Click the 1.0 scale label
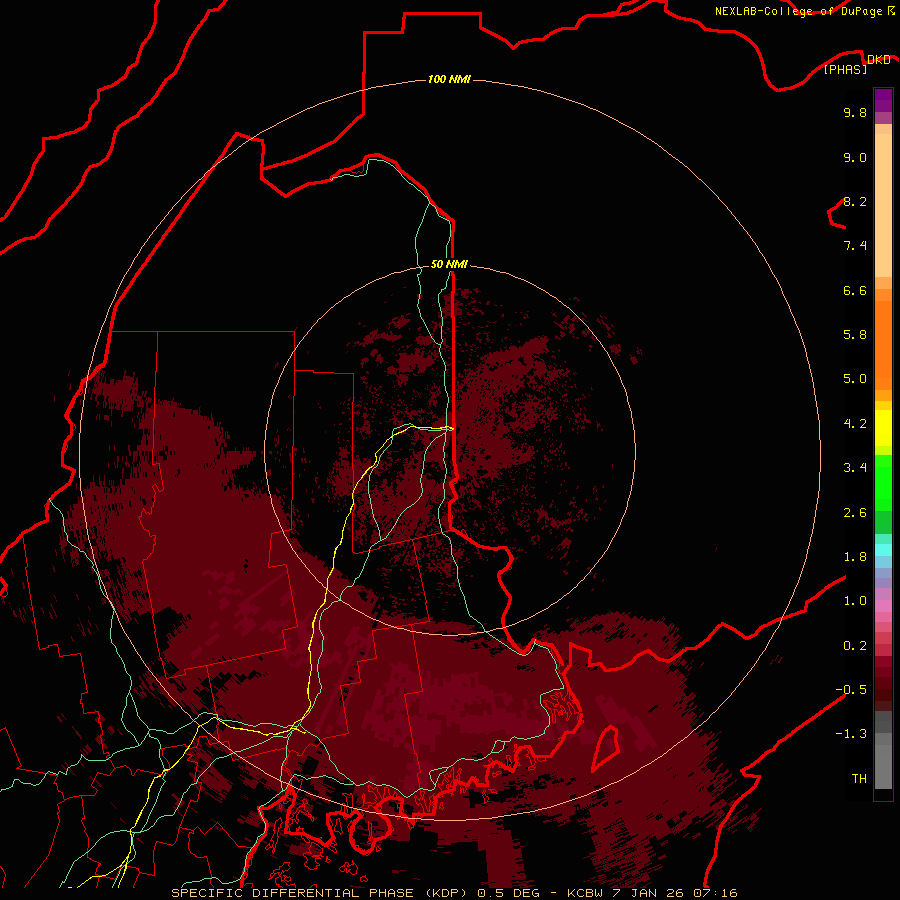 tap(855, 601)
